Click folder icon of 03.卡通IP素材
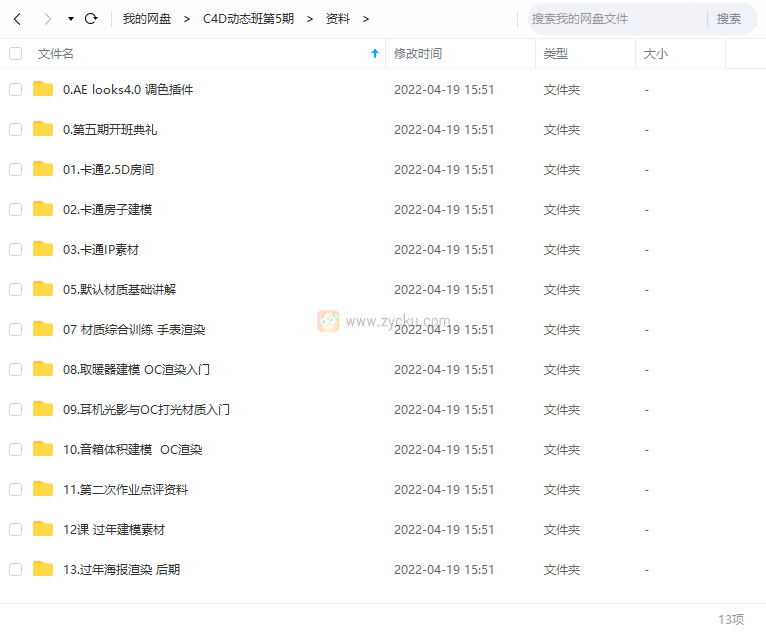The height and width of the screenshot is (635, 766). point(43,249)
